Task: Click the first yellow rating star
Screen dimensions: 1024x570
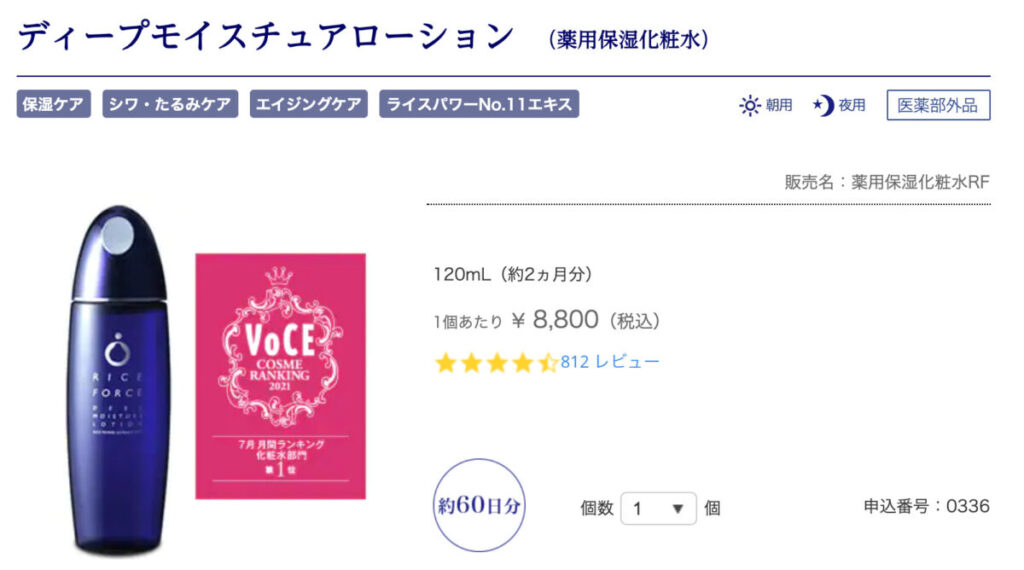Action: click(445, 363)
